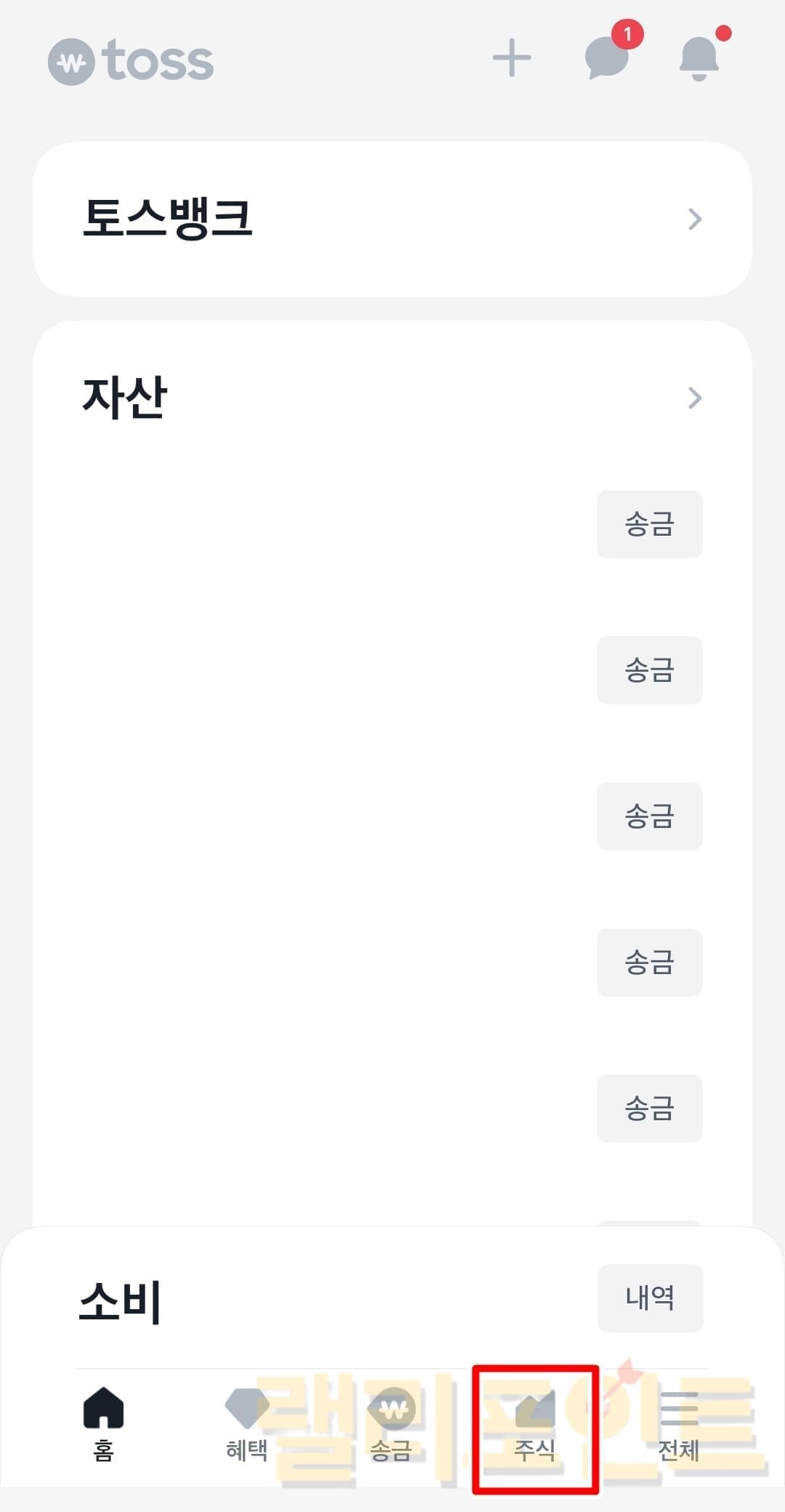Open the 자산 section heading
The height and width of the screenshot is (1512, 785).
click(125, 397)
